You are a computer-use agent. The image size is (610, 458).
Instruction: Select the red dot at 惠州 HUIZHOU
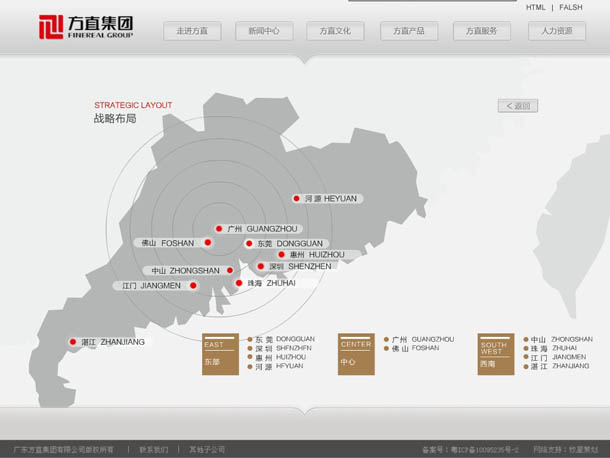[x=282, y=254]
